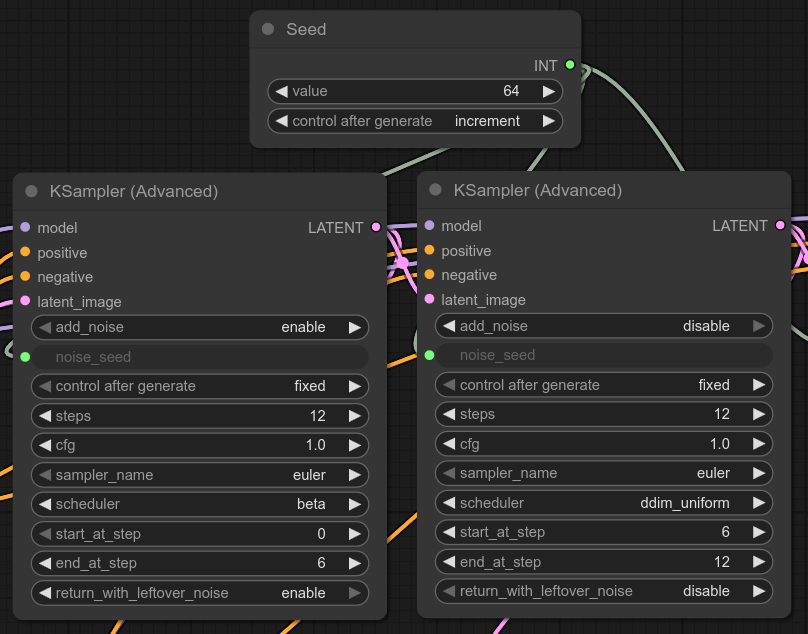Click left KSampler's noise_seed input port
This screenshot has width=808, height=634.
pos(25,357)
